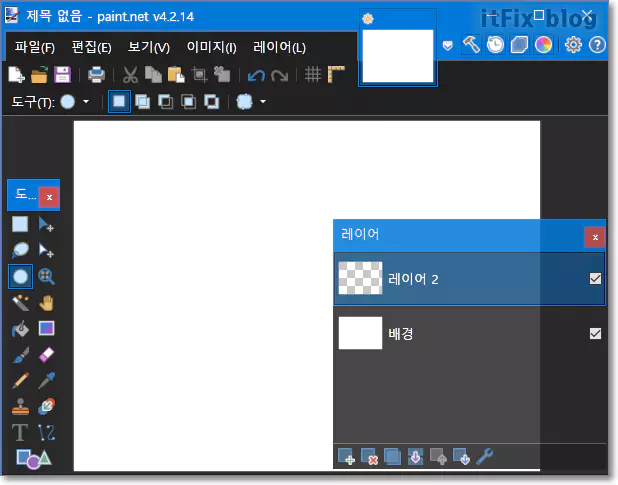The image size is (618, 485).
Task: Toggle the pixel grid icon
Action: (x=313, y=74)
